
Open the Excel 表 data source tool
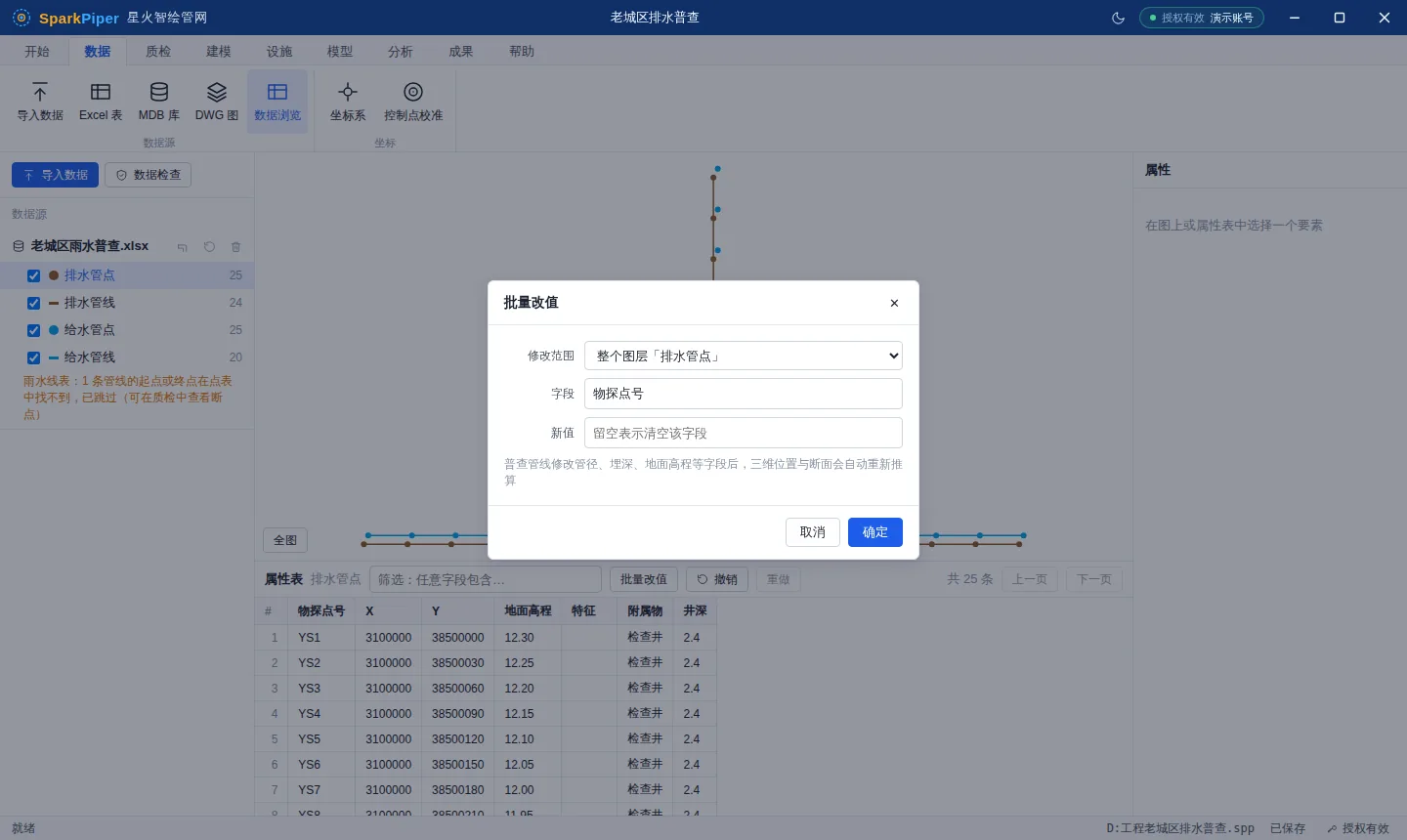pos(101,102)
